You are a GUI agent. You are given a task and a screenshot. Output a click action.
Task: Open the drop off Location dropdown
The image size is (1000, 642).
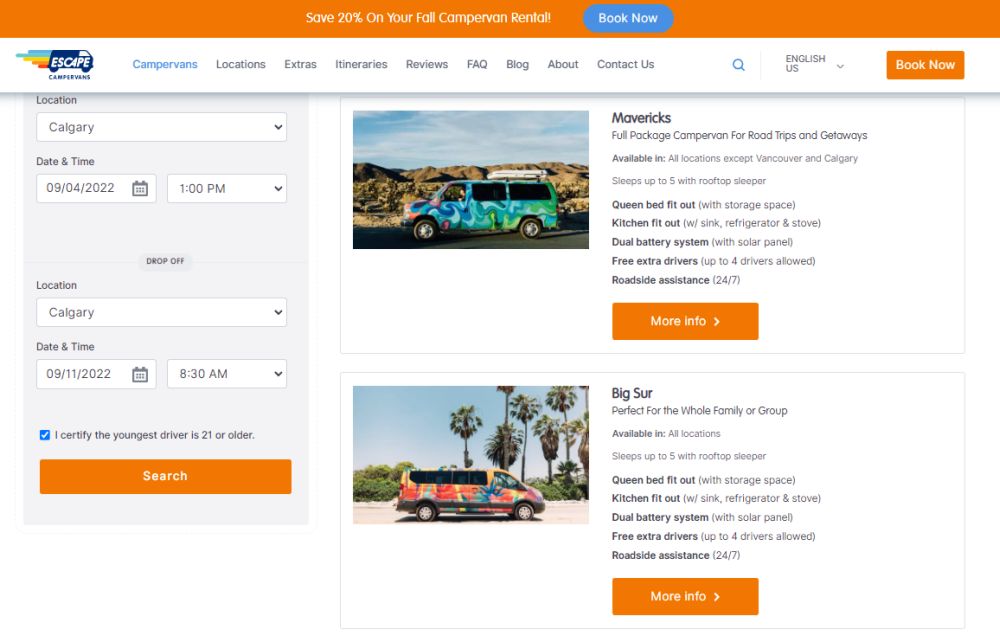click(161, 312)
